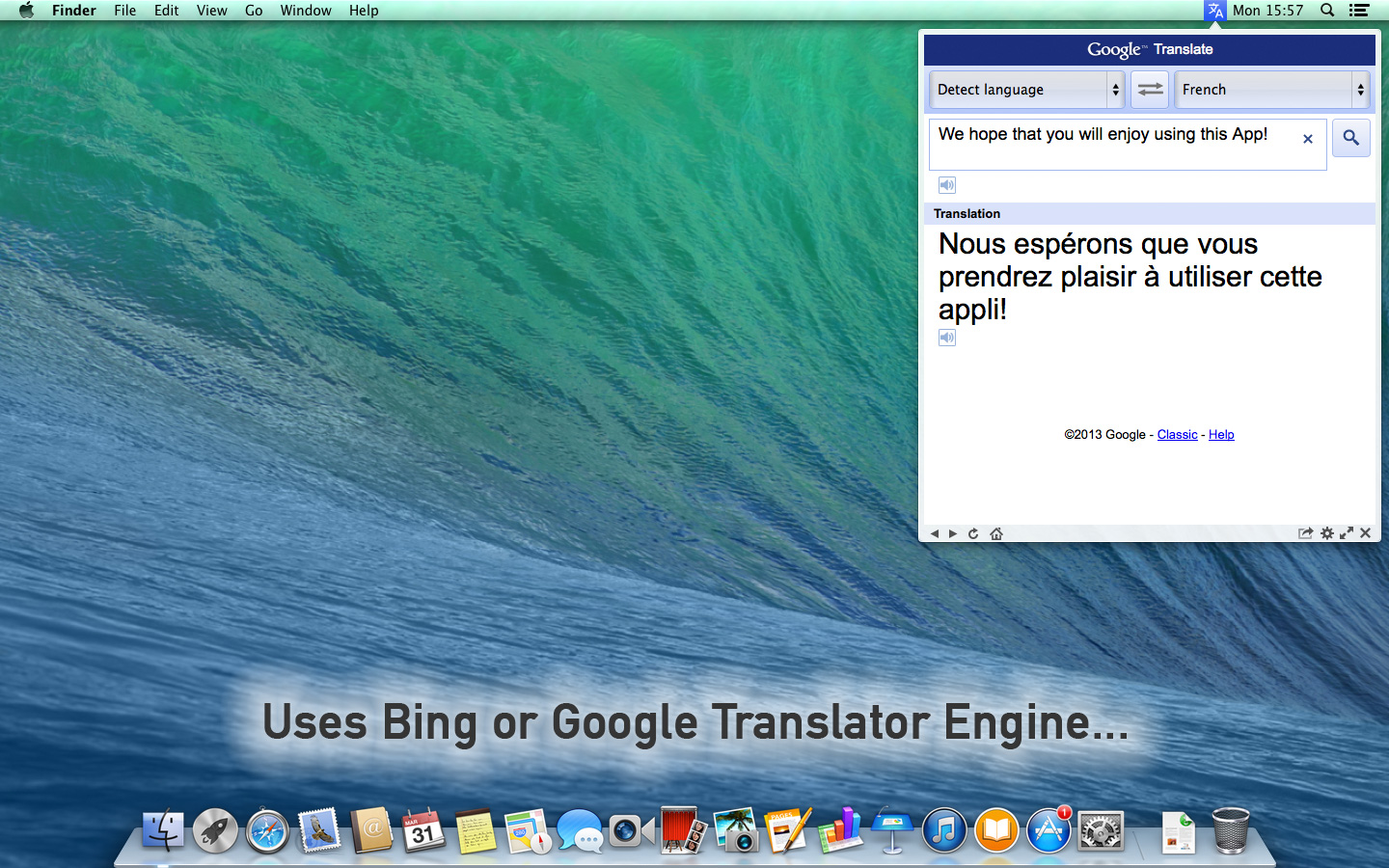1389x868 pixels.
Task: Open the Window menu
Action: [306, 11]
